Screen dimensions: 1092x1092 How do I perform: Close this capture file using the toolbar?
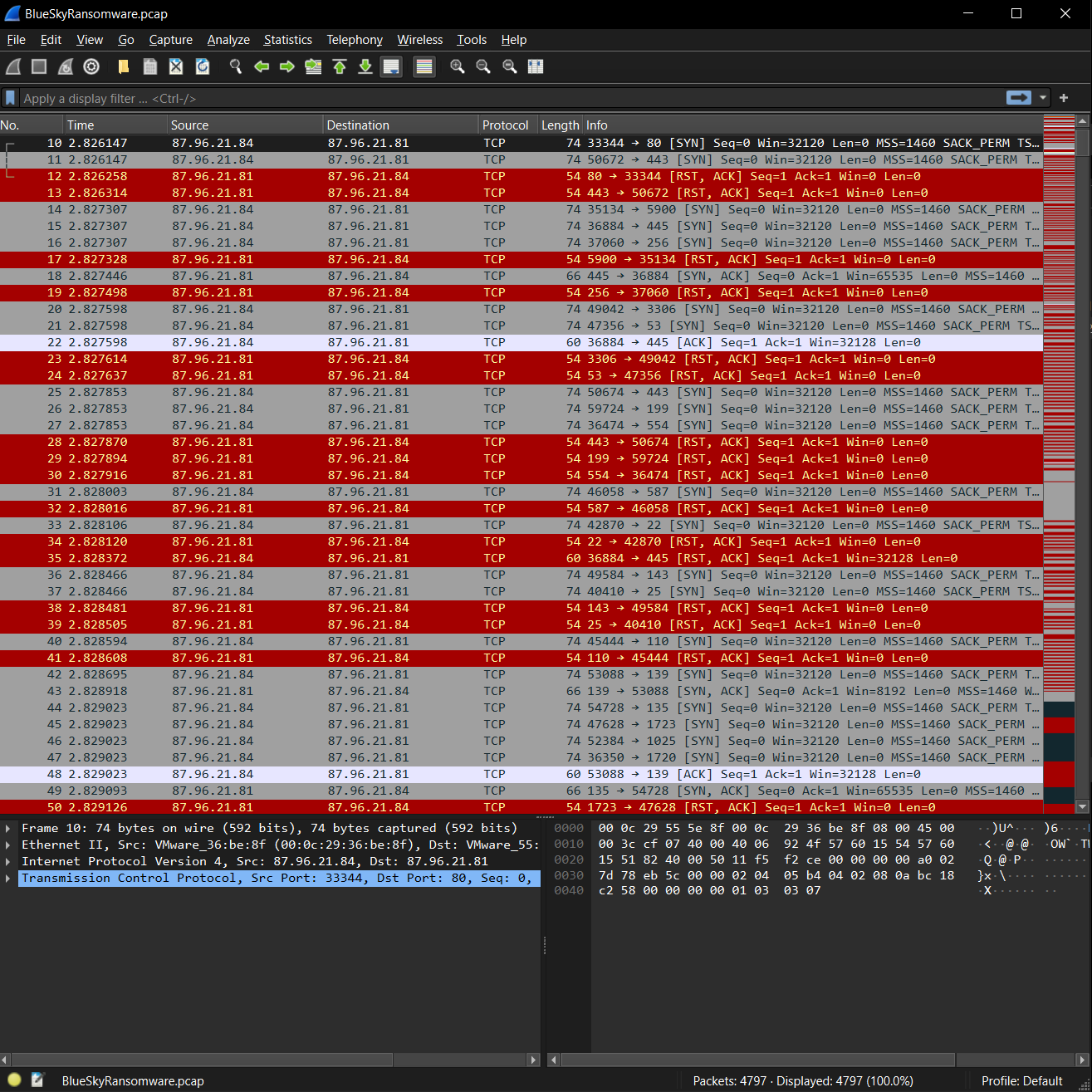176,66
